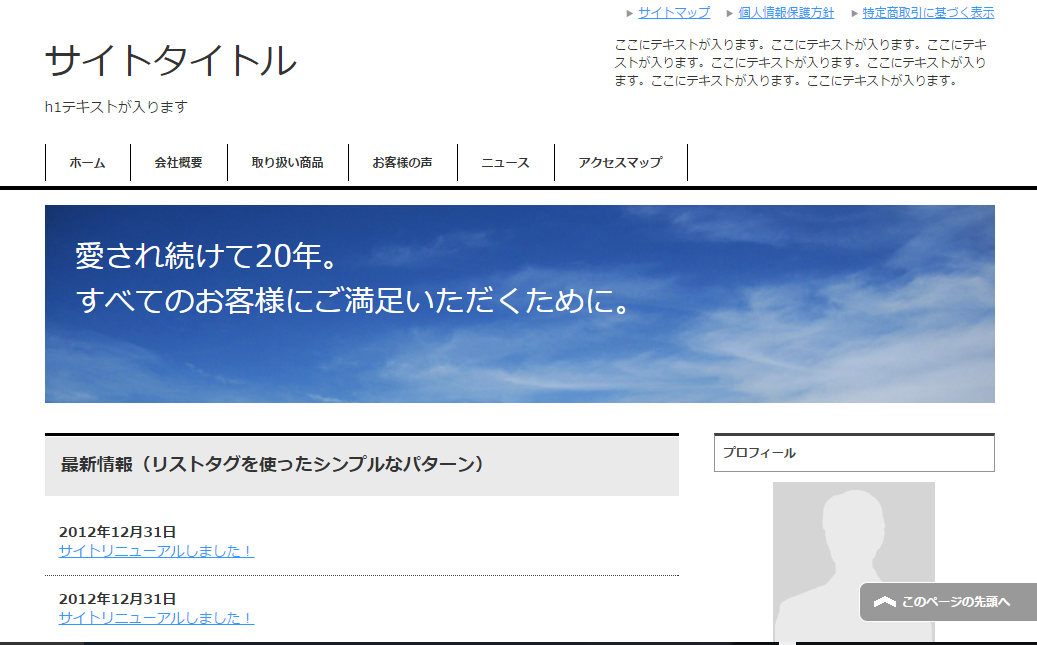This screenshot has width=1037, height=645.
Task: Open the second サイトリニューアルしました！ news link
Action: pos(156,618)
